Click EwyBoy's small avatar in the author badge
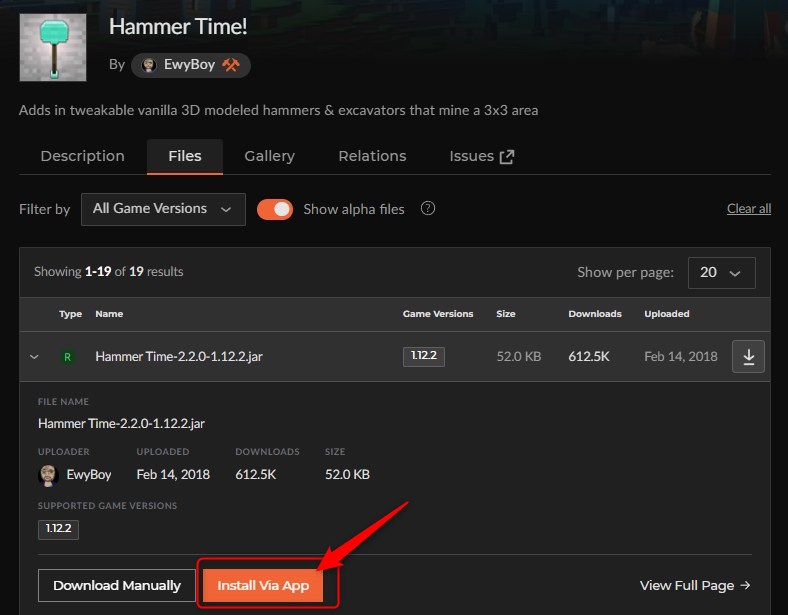The height and width of the screenshot is (615, 788). click(x=148, y=65)
